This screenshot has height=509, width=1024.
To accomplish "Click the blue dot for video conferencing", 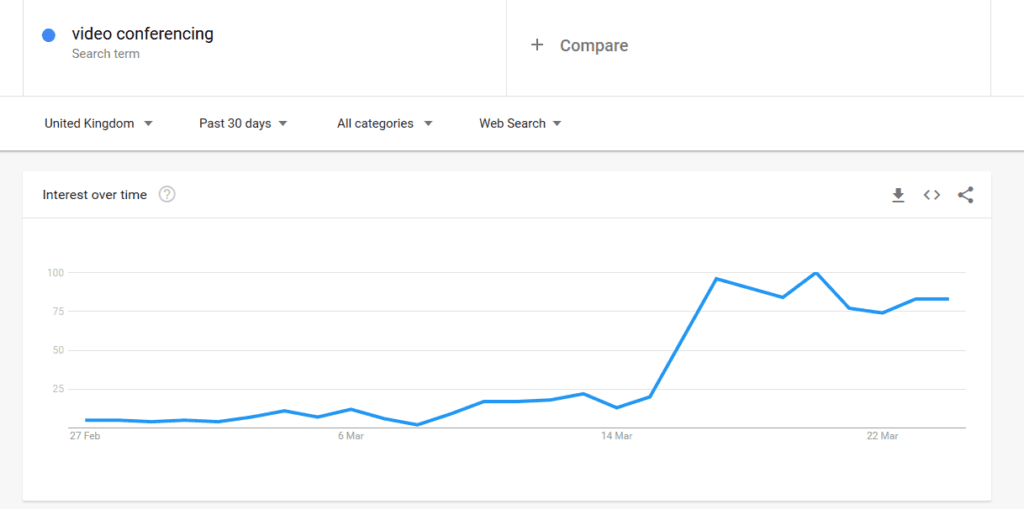I will pos(48,35).
